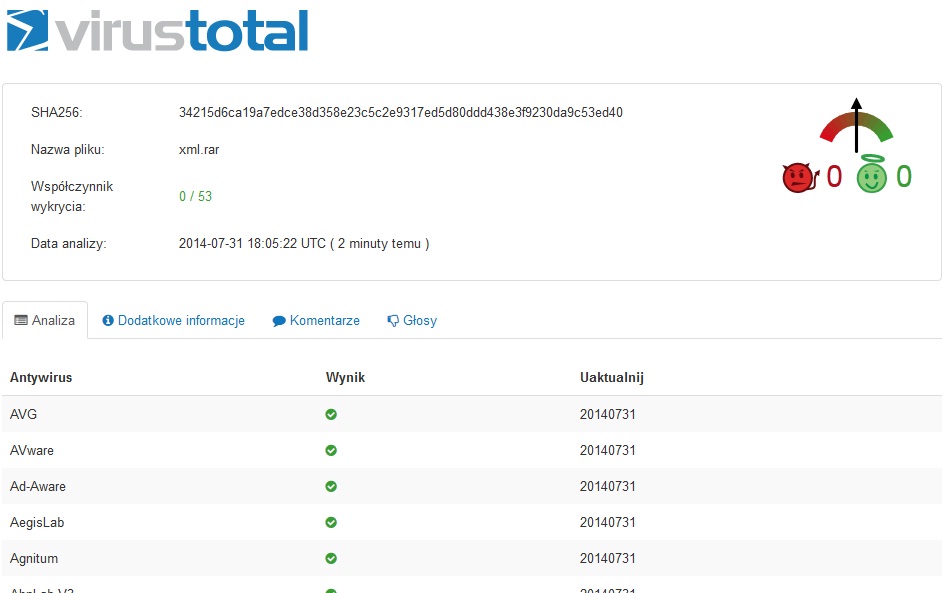Image resolution: width=943 pixels, height=593 pixels.
Task: Click the detection ratio 0 / 53
Action: [195, 196]
